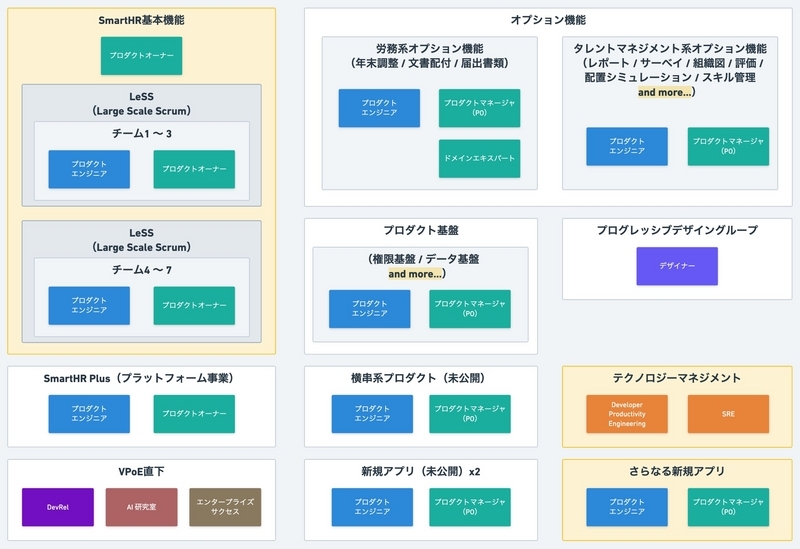Select the プロダクトオーナー box directly under SmartHR基本機能
This screenshot has height=549, width=800.
click(141, 56)
